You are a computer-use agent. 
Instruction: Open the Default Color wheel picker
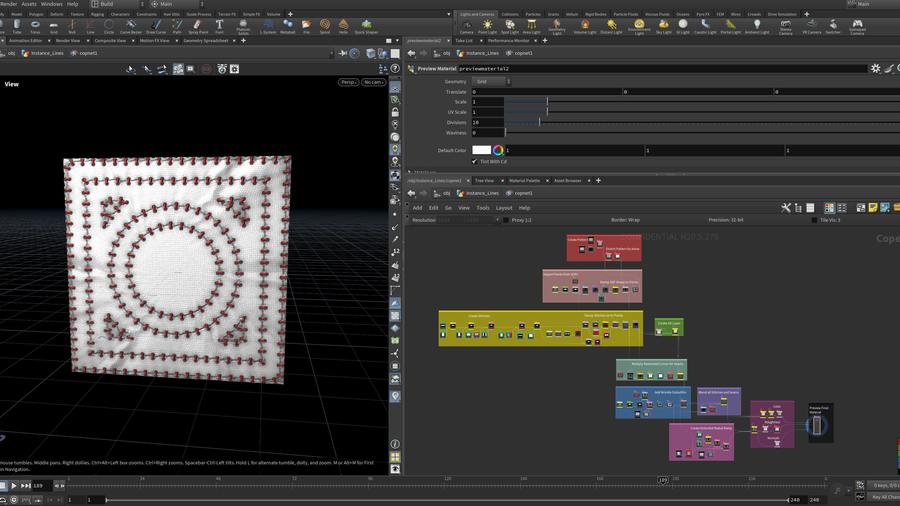[498, 150]
